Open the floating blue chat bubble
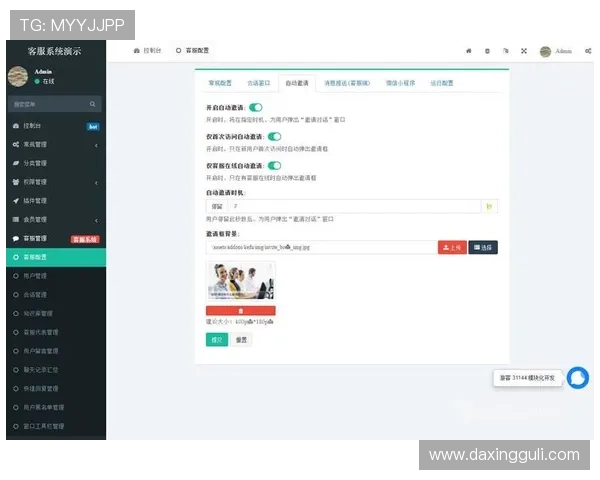Image resolution: width=600 pixels, height=480 pixels. (577, 378)
